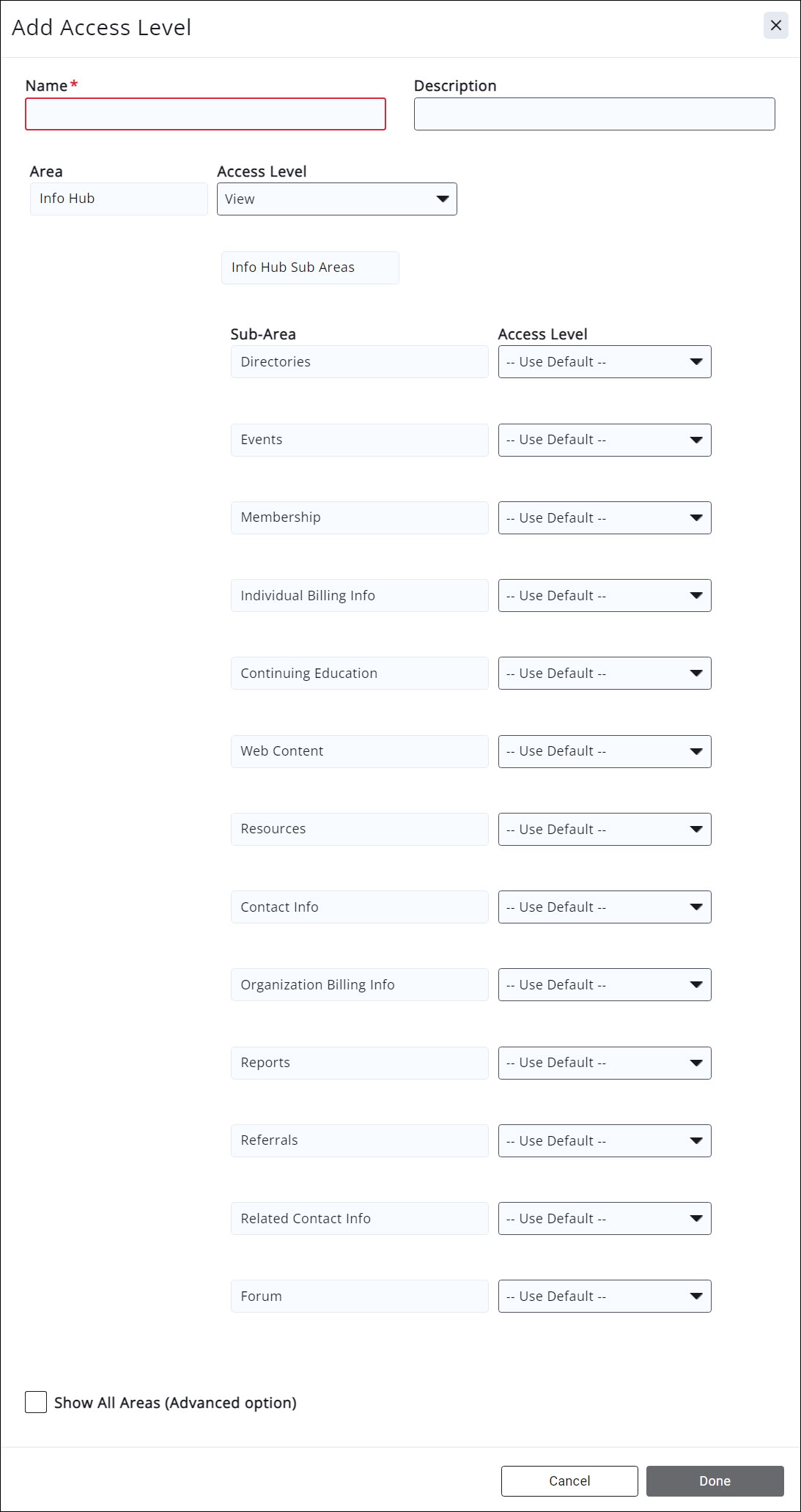Expand the Individual Billing Info dropdown
The height and width of the screenshot is (1512, 801).
pos(604,595)
